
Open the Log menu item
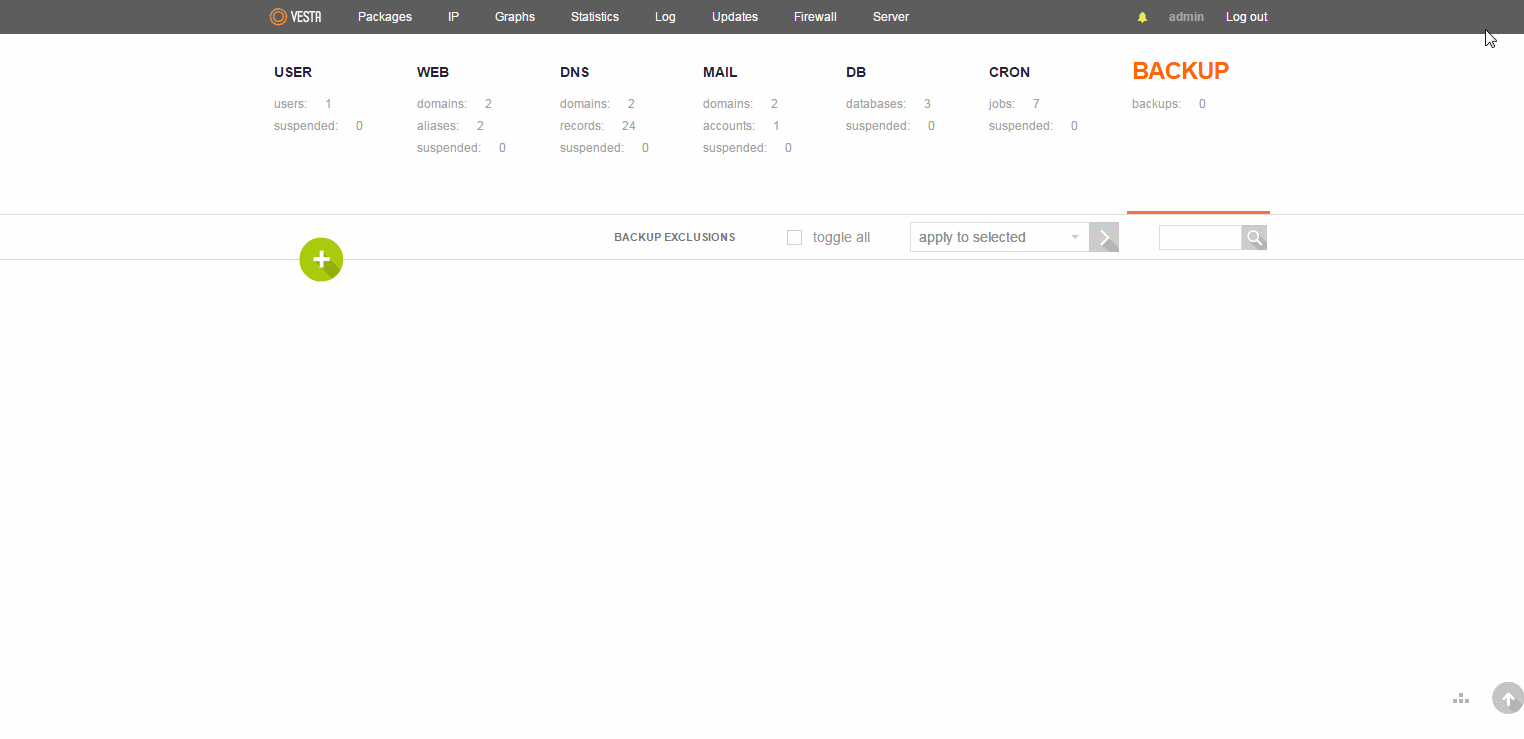pos(665,17)
